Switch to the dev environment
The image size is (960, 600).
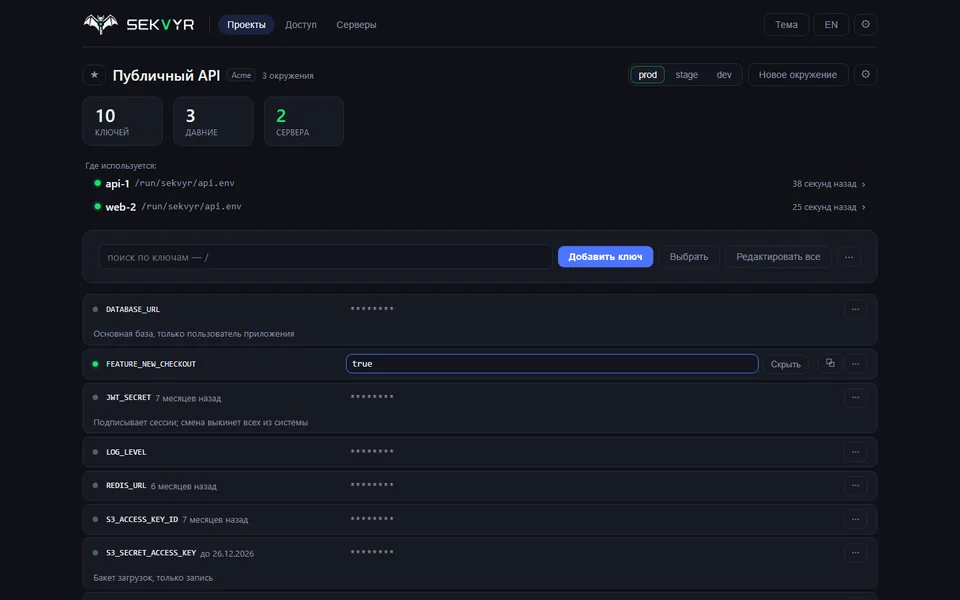(x=724, y=75)
